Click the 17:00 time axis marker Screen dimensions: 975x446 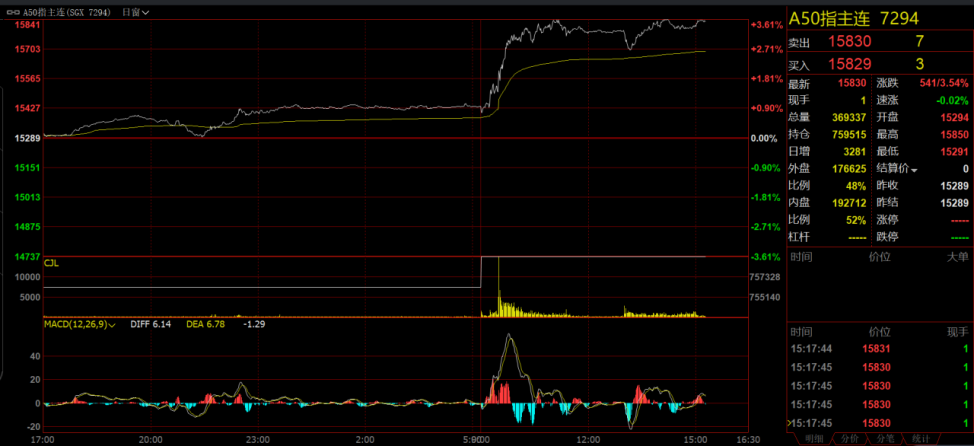[43, 440]
